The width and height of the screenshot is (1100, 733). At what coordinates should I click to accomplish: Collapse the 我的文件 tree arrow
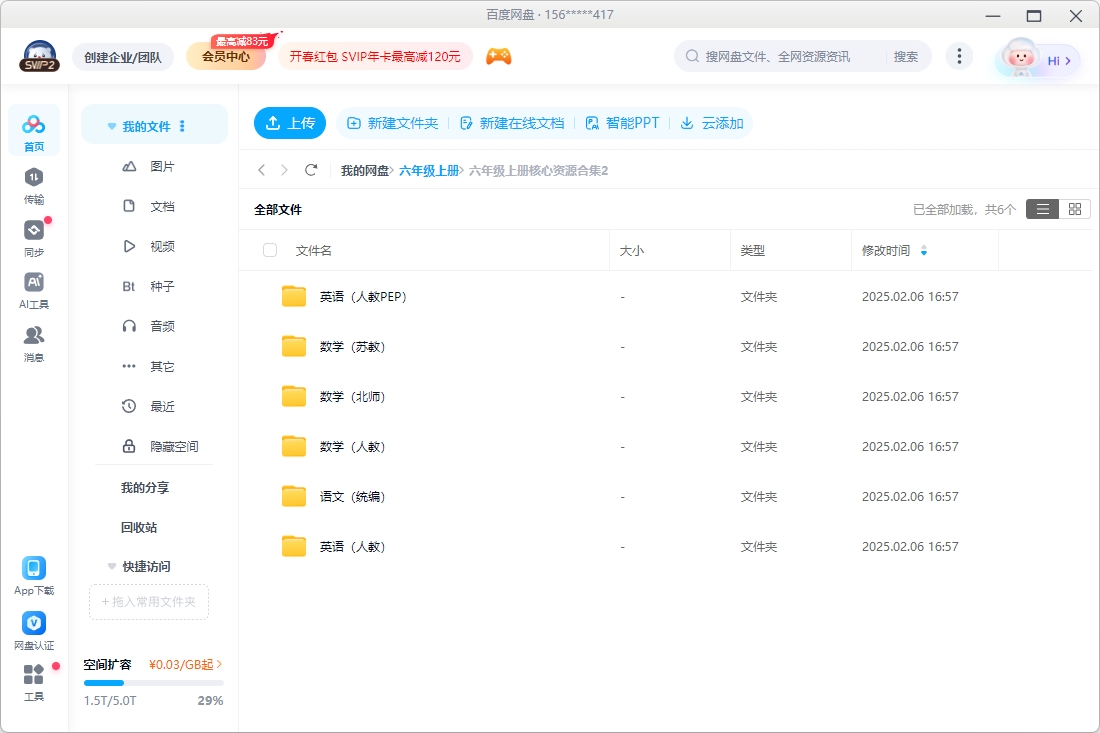pos(112,126)
